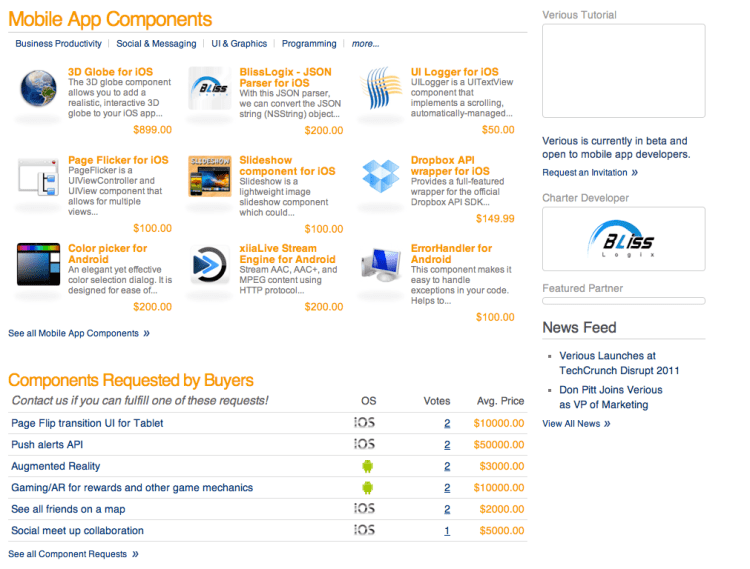Open the Page Flicker component icon
The image size is (750, 569).
(x=38, y=177)
